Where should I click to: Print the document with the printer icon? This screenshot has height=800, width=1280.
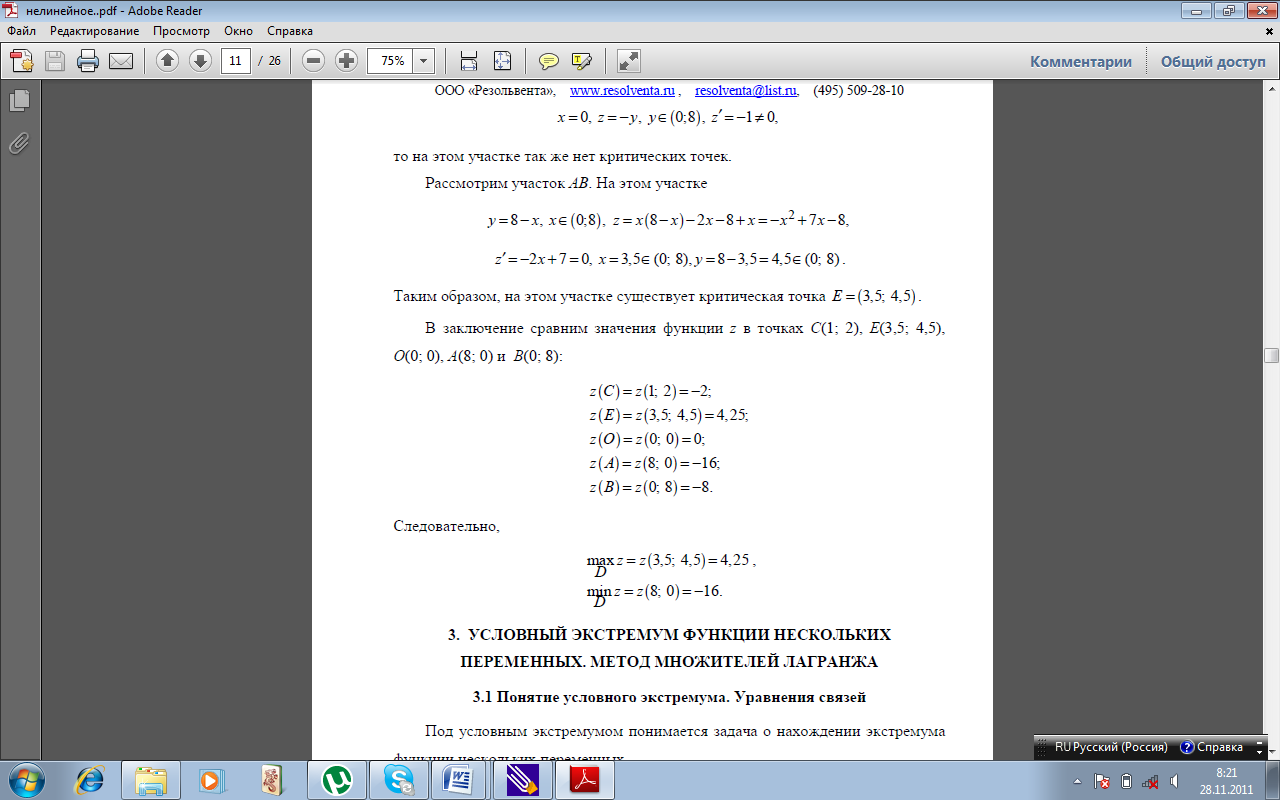click(88, 61)
